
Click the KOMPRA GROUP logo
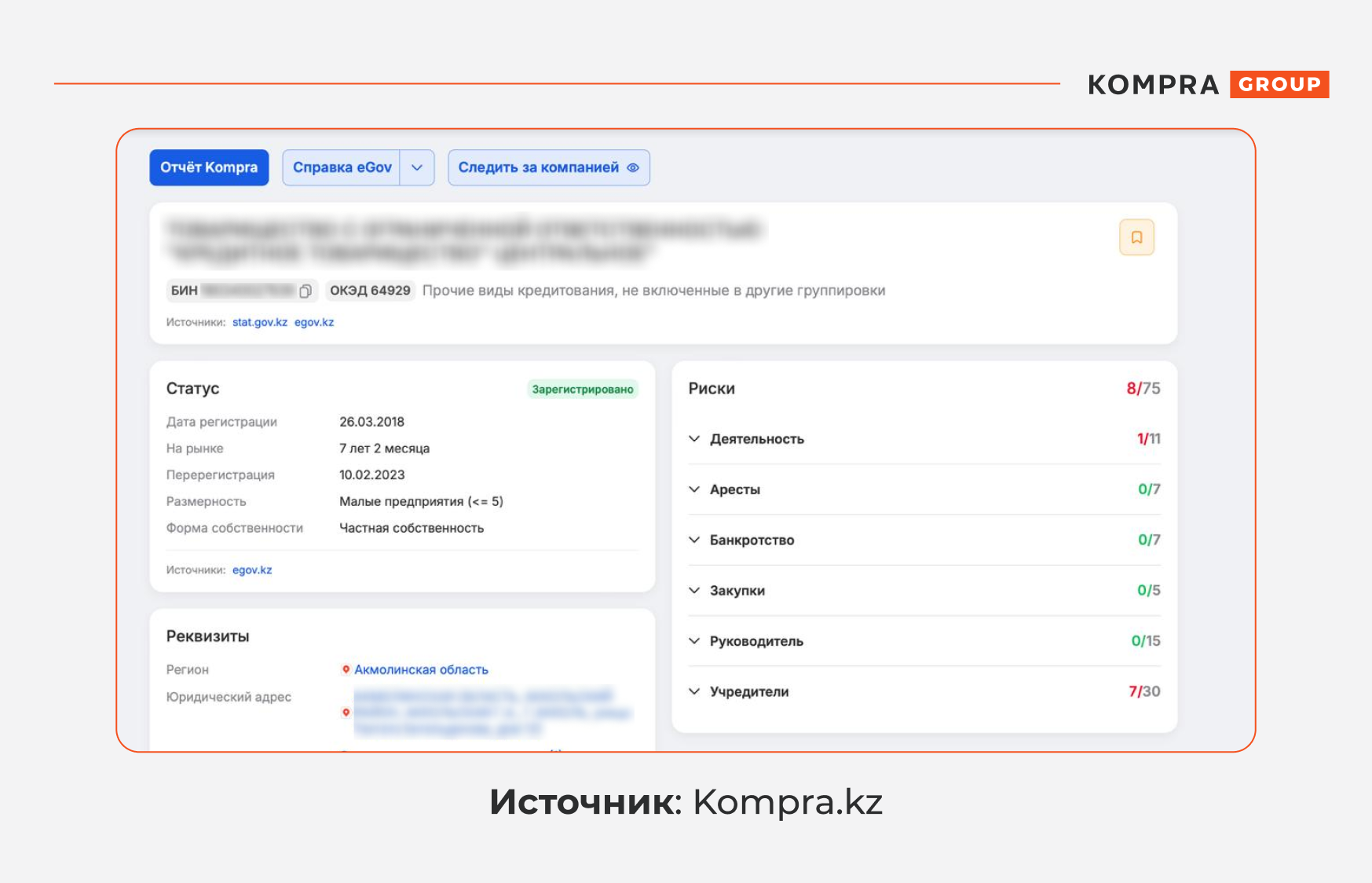point(1208,84)
